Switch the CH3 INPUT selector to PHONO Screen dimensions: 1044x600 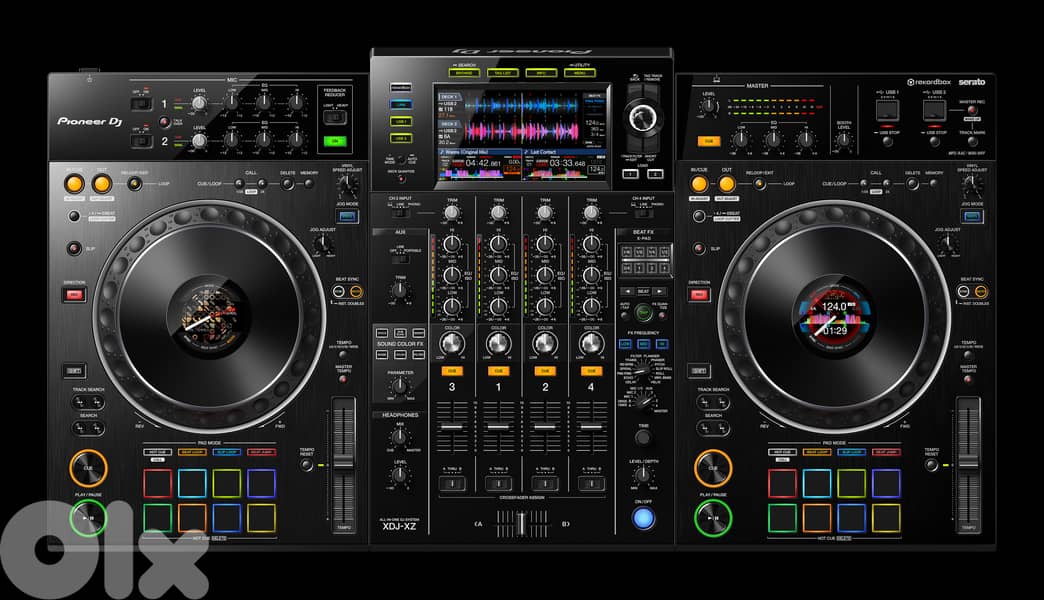point(403,214)
